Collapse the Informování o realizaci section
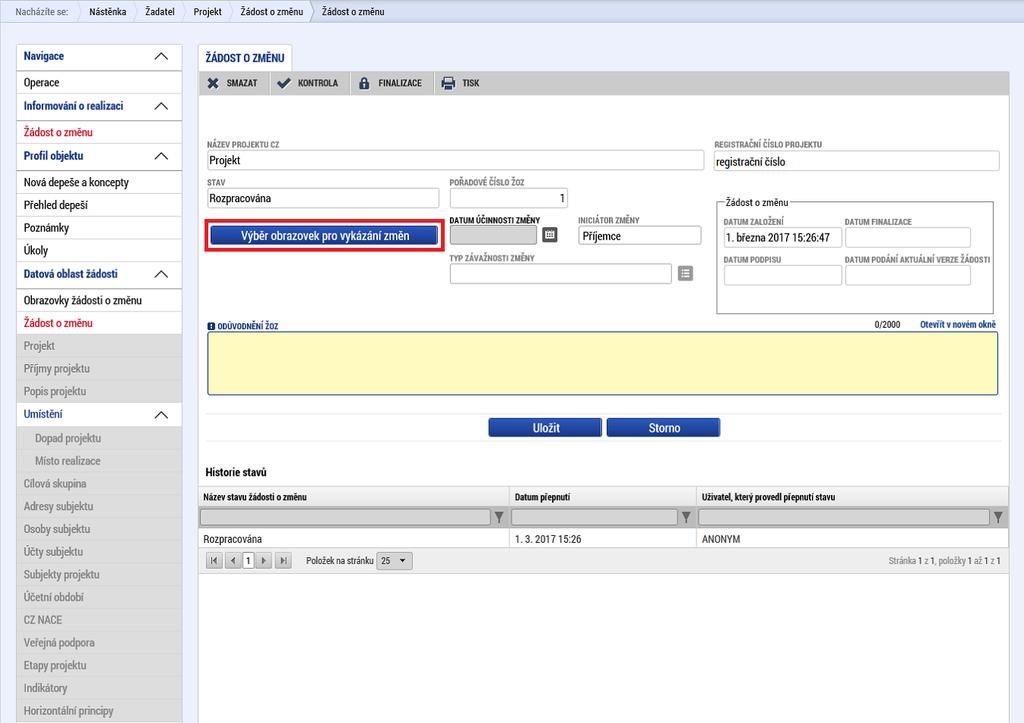The width and height of the screenshot is (1024, 723). (161, 106)
